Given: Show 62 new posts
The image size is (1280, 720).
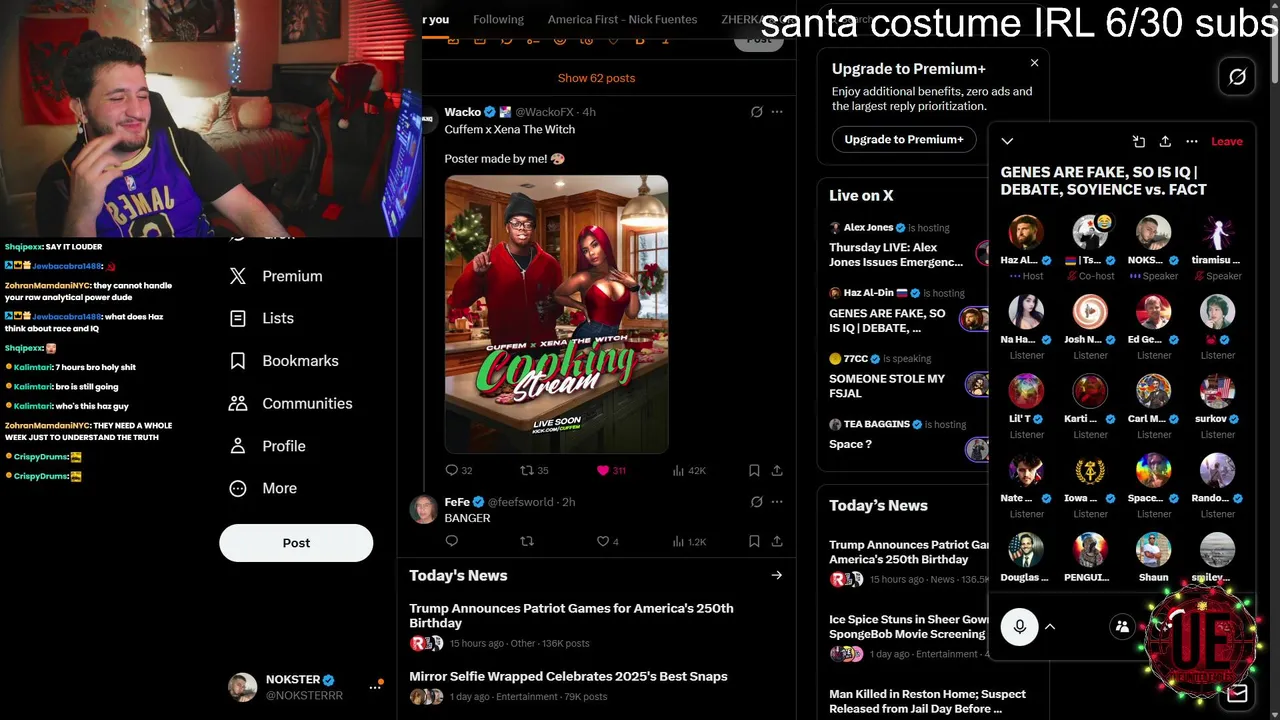Looking at the screenshot, I should coord(596,78).
